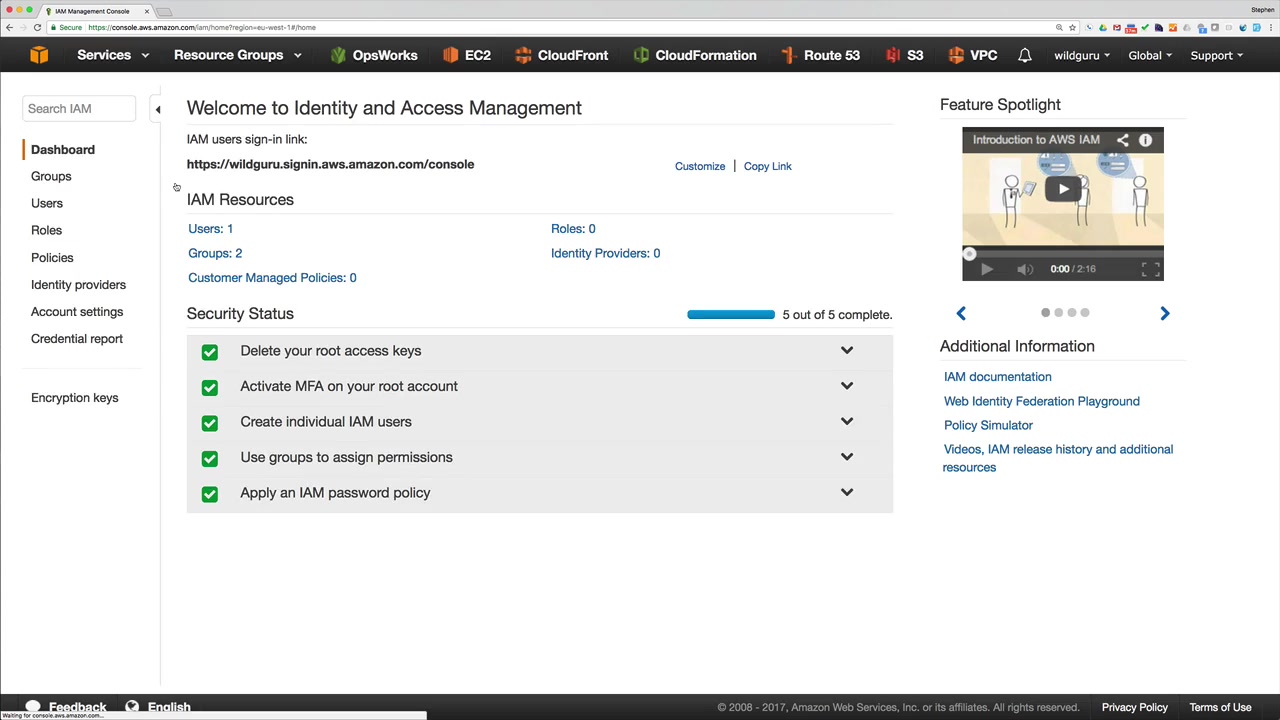Click the Copy Link link
The width and height of the screenshot is (1280, 720).
click(x=767, y=166)
